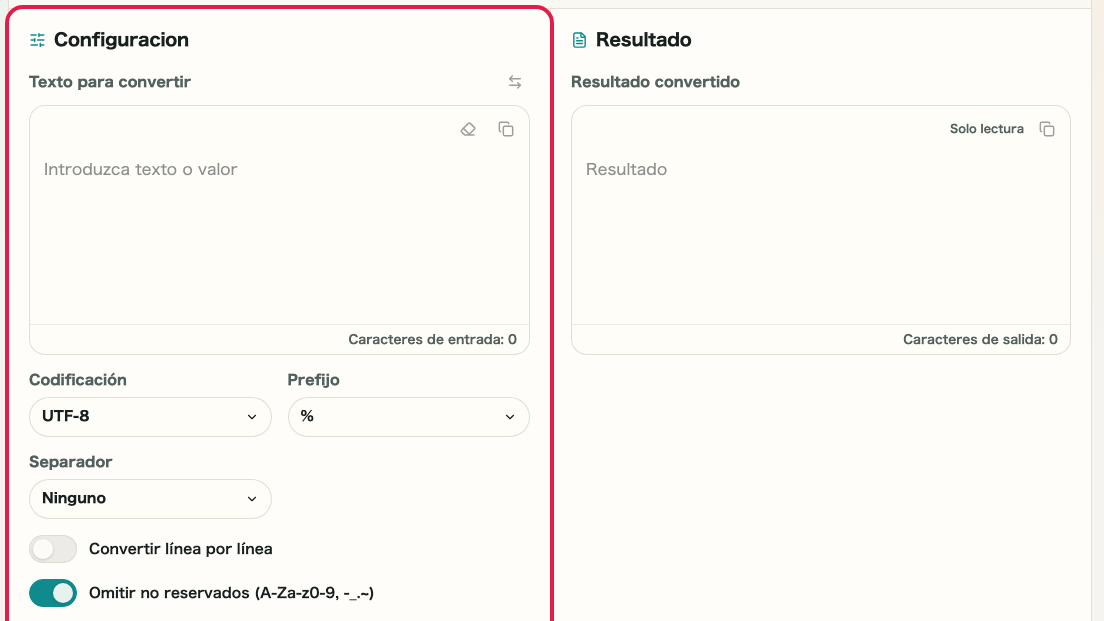Click the 'Resultado convertido' label
This screenshot has width=1104, height=621.
point(655,82)
